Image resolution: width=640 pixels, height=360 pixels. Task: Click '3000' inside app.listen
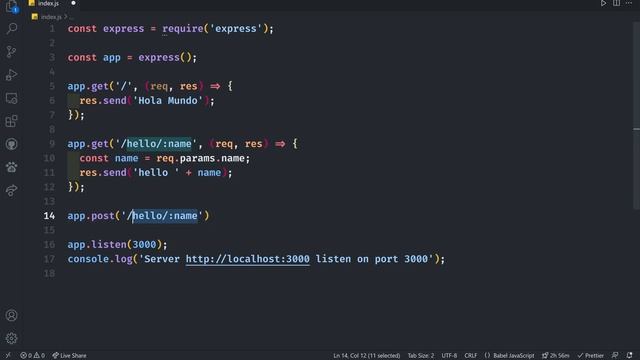144,244
